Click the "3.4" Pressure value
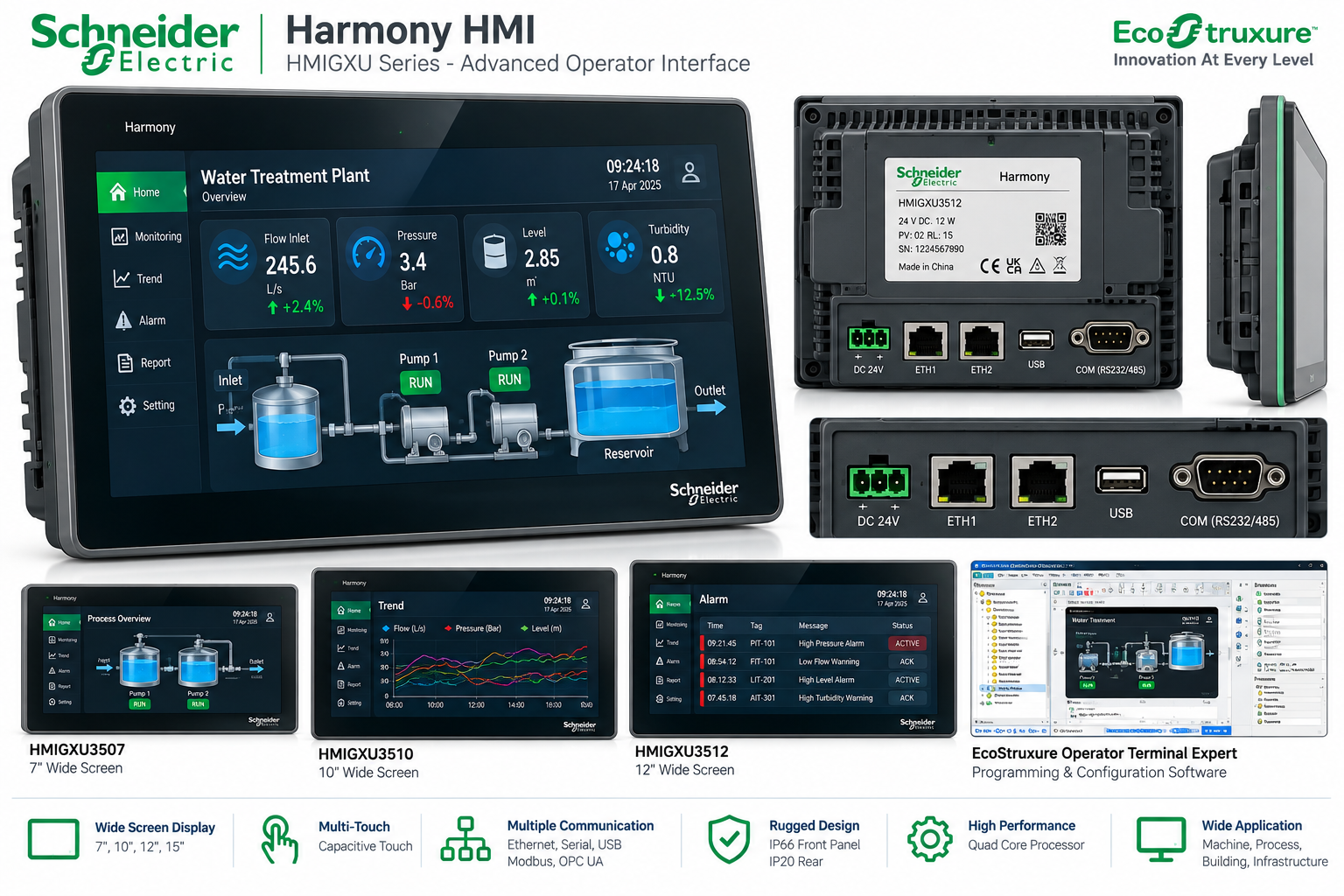 click(x=413, y=262)
